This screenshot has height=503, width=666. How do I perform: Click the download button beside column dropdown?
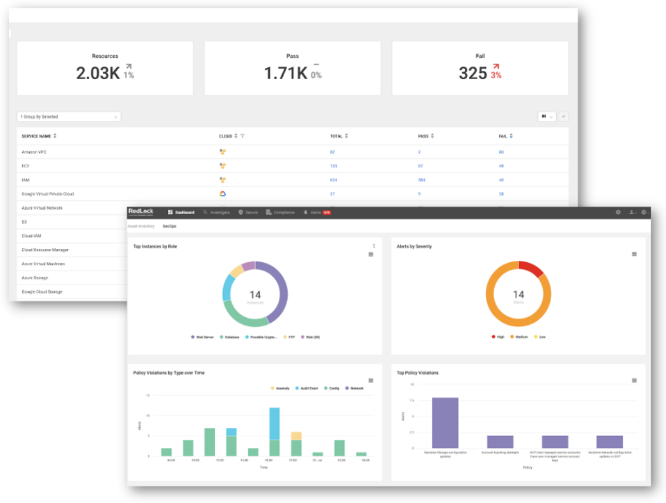563,116
